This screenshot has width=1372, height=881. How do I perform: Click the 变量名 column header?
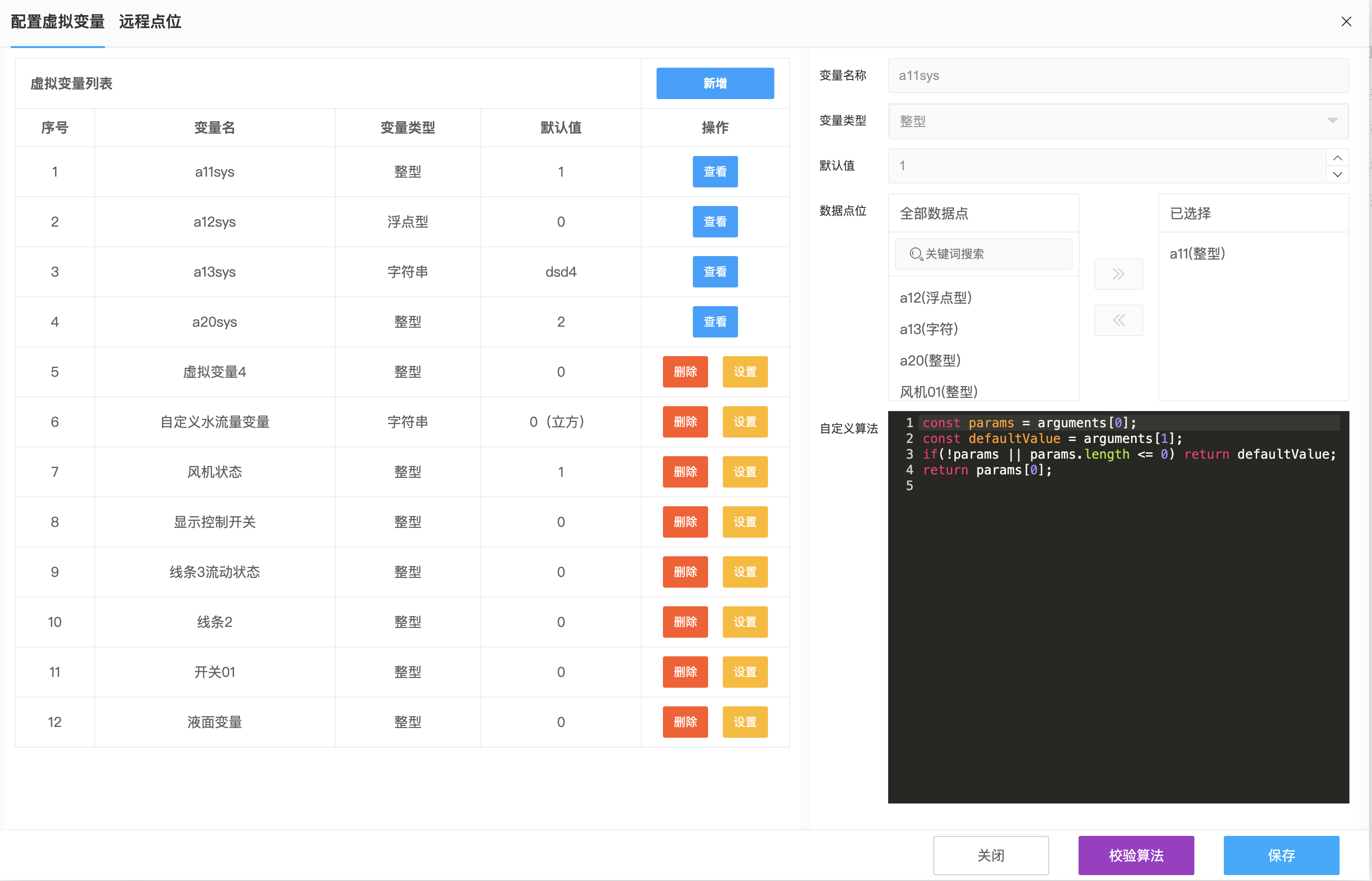pyautogui.click(x=214, y=128)
